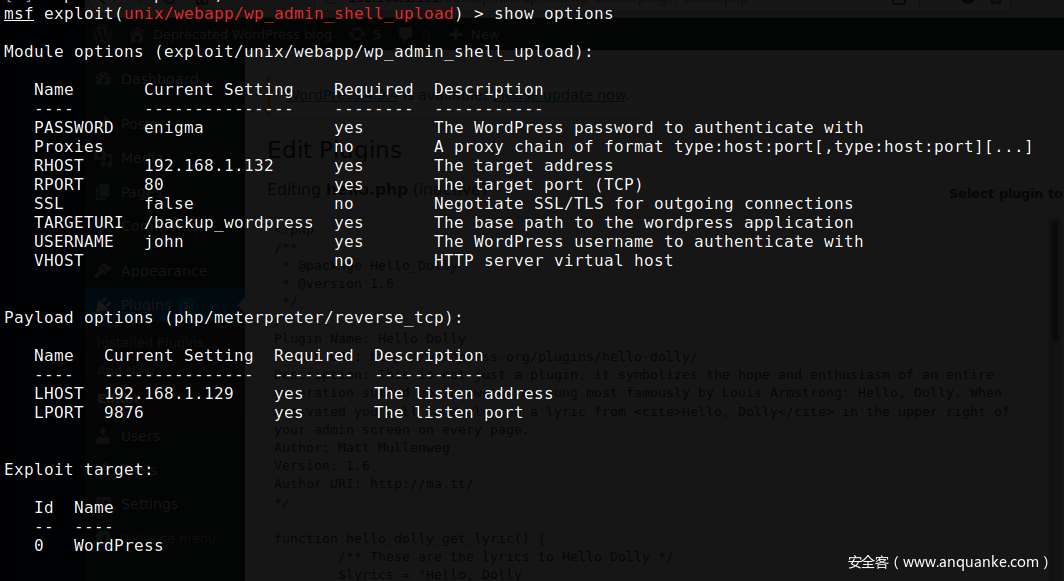Click Dashboard icon in WordPress sidebar behind terminal
1064x581 pixels.
click(103, 79)
